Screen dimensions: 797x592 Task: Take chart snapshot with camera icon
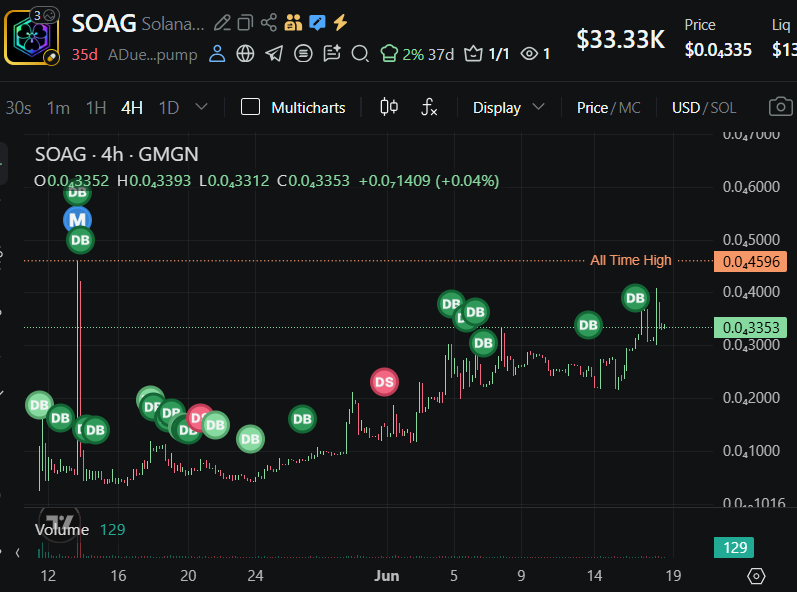780,107
